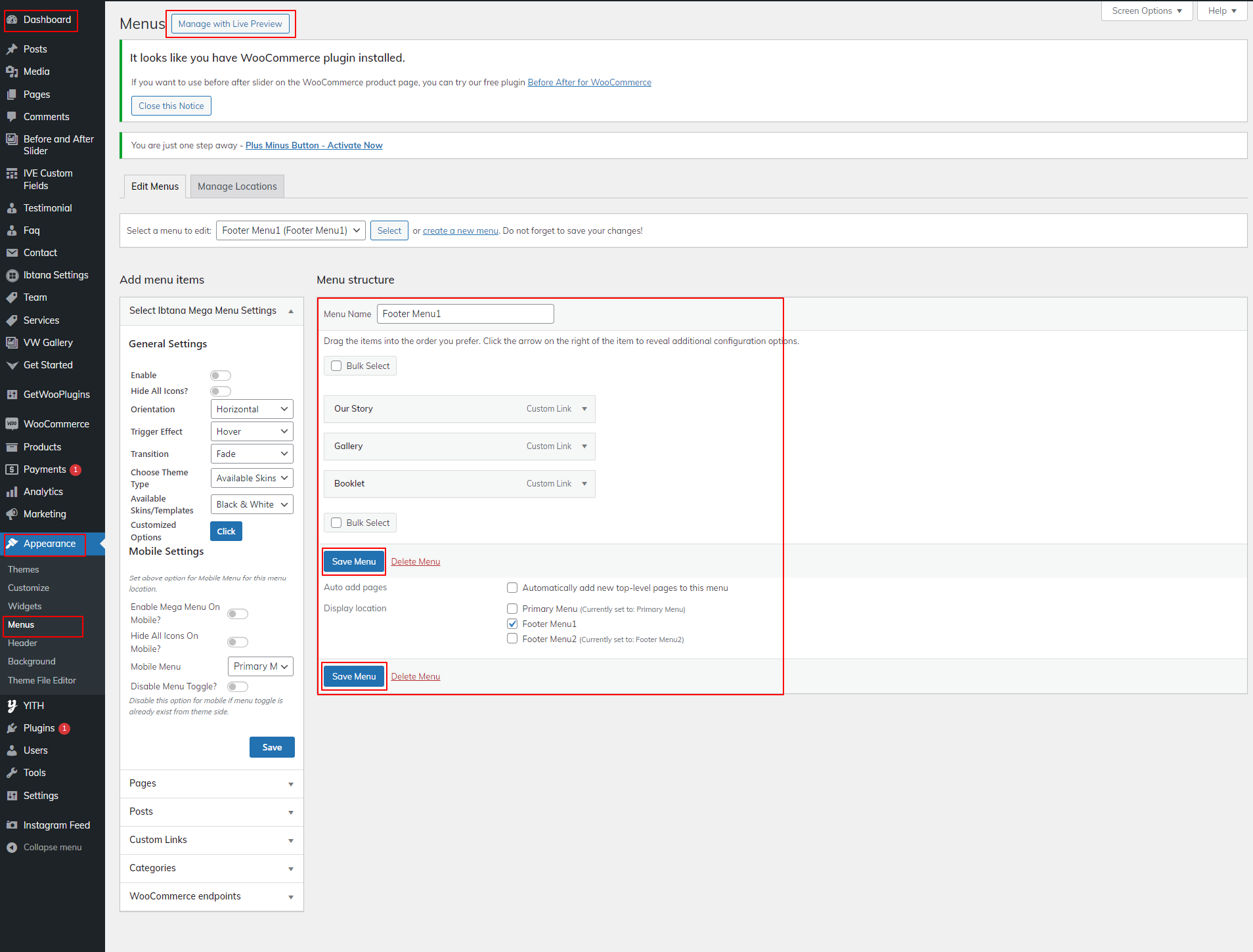Click the Collapse menu arrow icon
Image resolution: width=1253 pixels, height=952 pixels.
[x=12, y=848]
